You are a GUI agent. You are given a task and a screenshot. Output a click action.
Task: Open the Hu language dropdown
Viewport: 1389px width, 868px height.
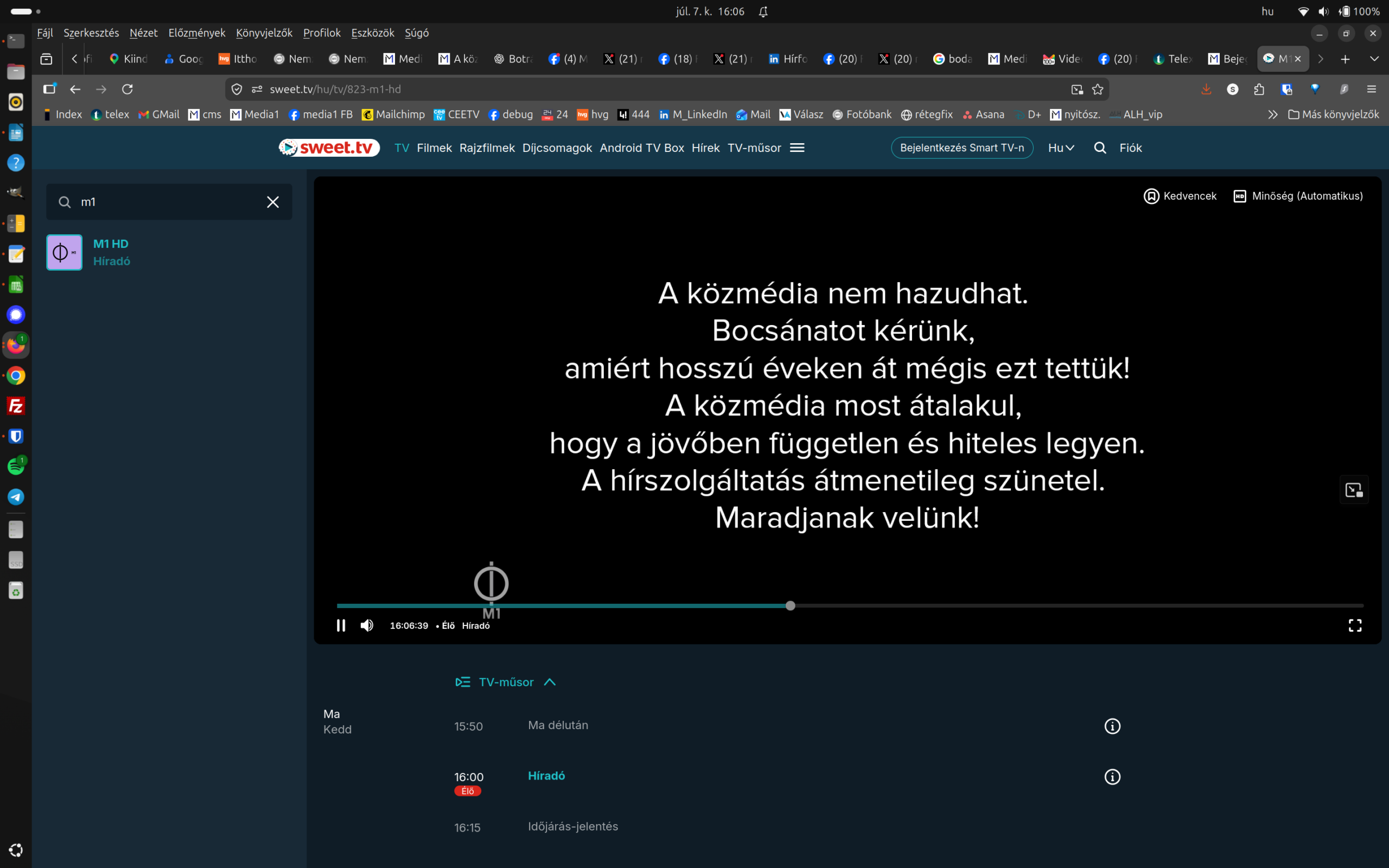point(1061,148)
